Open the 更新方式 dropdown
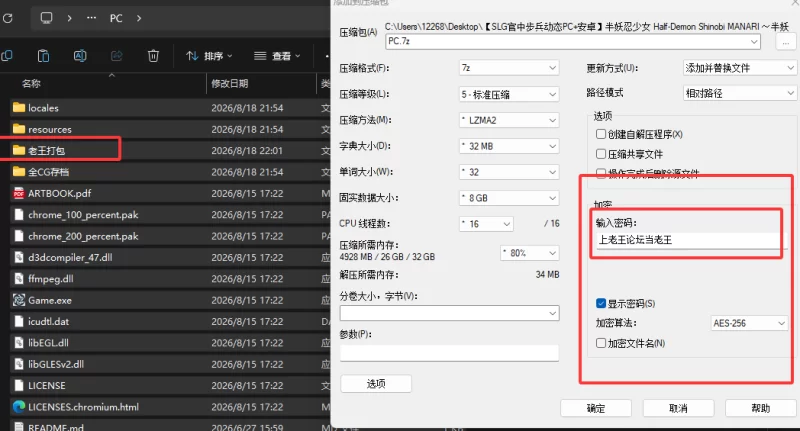This screenshot has width=800, height=431. 740,68
